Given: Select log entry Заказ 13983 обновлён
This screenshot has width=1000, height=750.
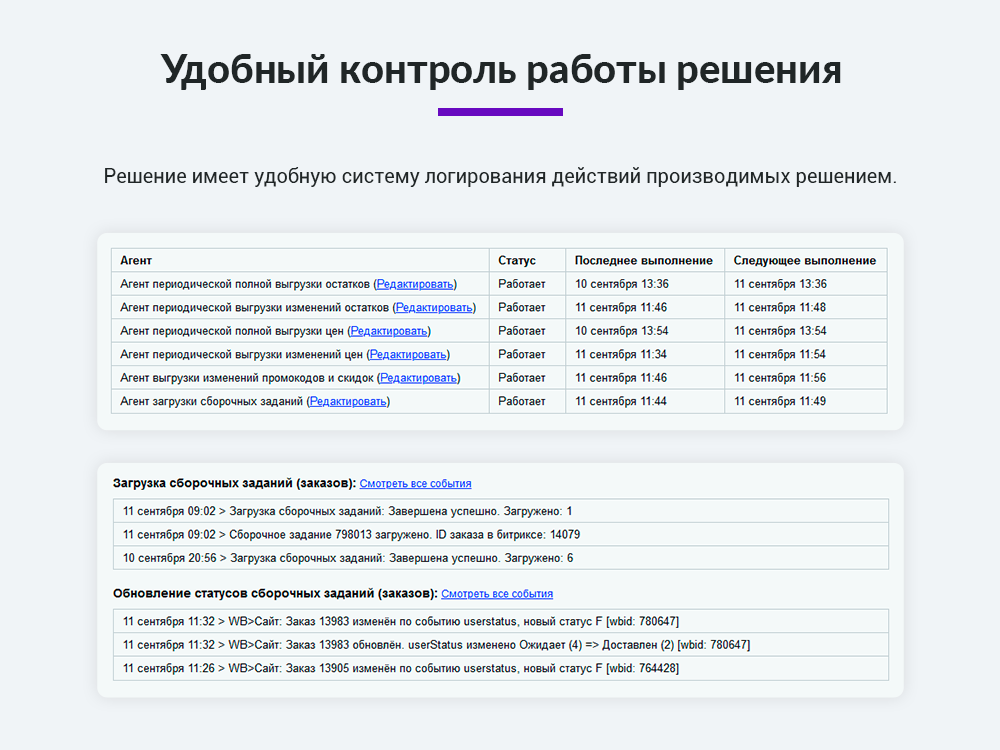Looking at the screenshot, I should (x=500, y=645).
